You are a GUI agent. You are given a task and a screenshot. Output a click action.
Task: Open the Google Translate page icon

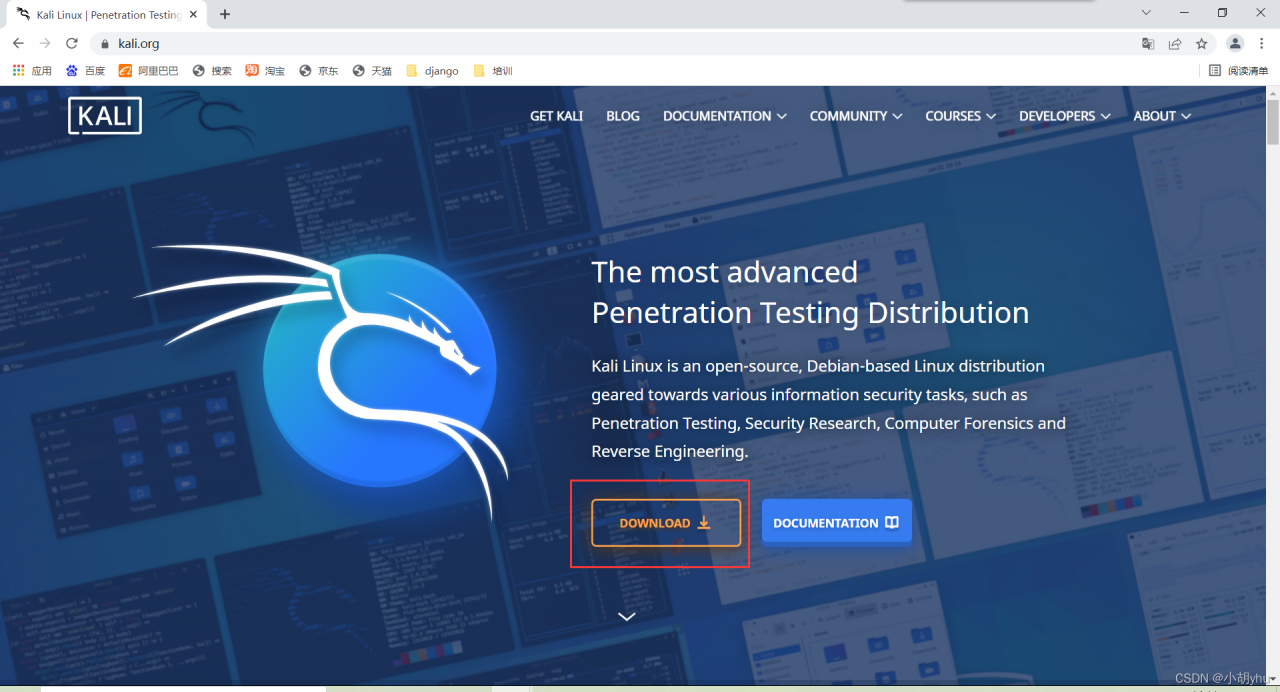click(x=1148, y=43)
